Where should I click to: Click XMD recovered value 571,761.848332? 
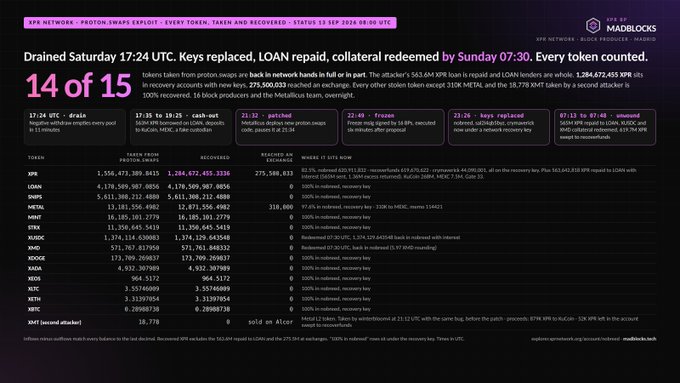(x=206, y=248)
